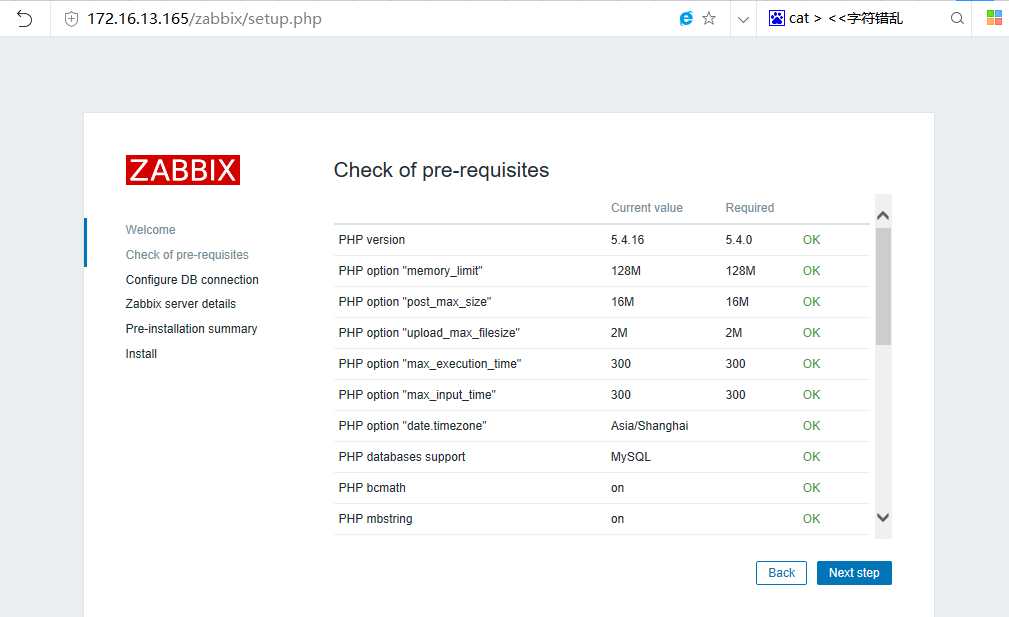The height and width of the screenshot is (617, 1009).
Task: Click OK status in PHP version row
Action: pos(811,240)
